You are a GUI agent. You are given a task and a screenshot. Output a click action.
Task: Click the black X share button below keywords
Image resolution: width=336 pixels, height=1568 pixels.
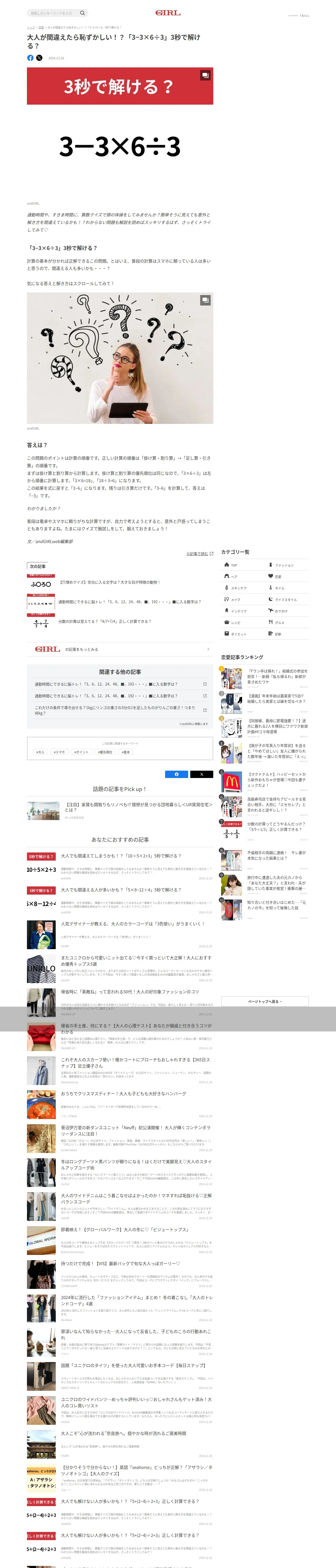point(201,774)
